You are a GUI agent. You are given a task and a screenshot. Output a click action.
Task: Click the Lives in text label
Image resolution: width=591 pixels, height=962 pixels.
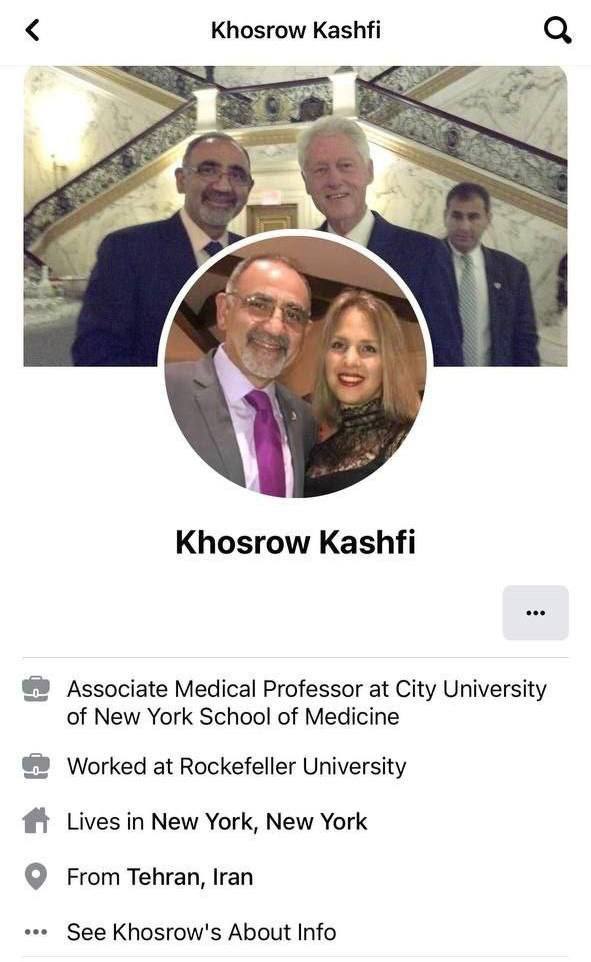(x=106, y=822)
